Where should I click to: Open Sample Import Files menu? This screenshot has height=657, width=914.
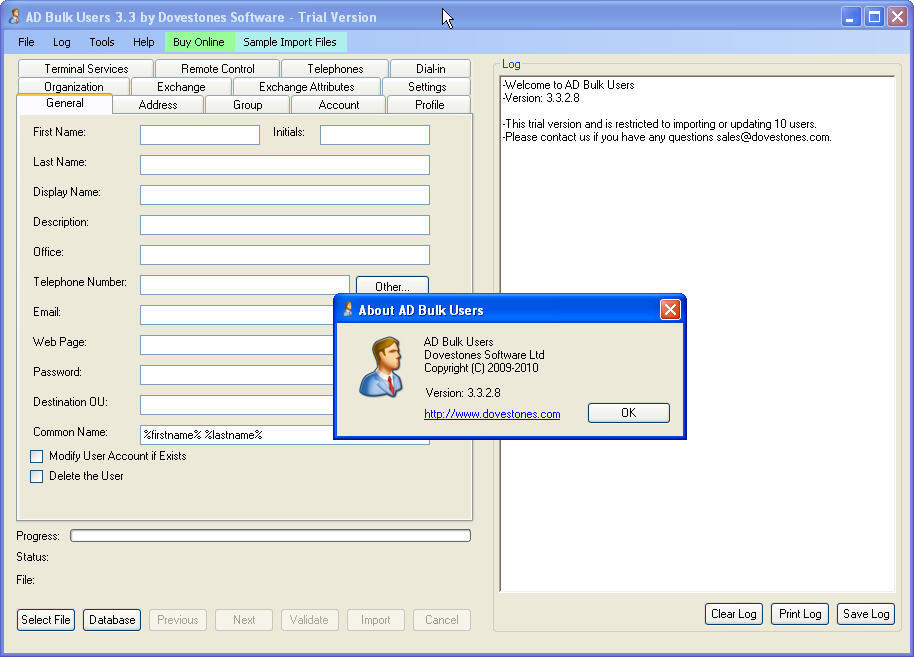[x=290, y=42]
